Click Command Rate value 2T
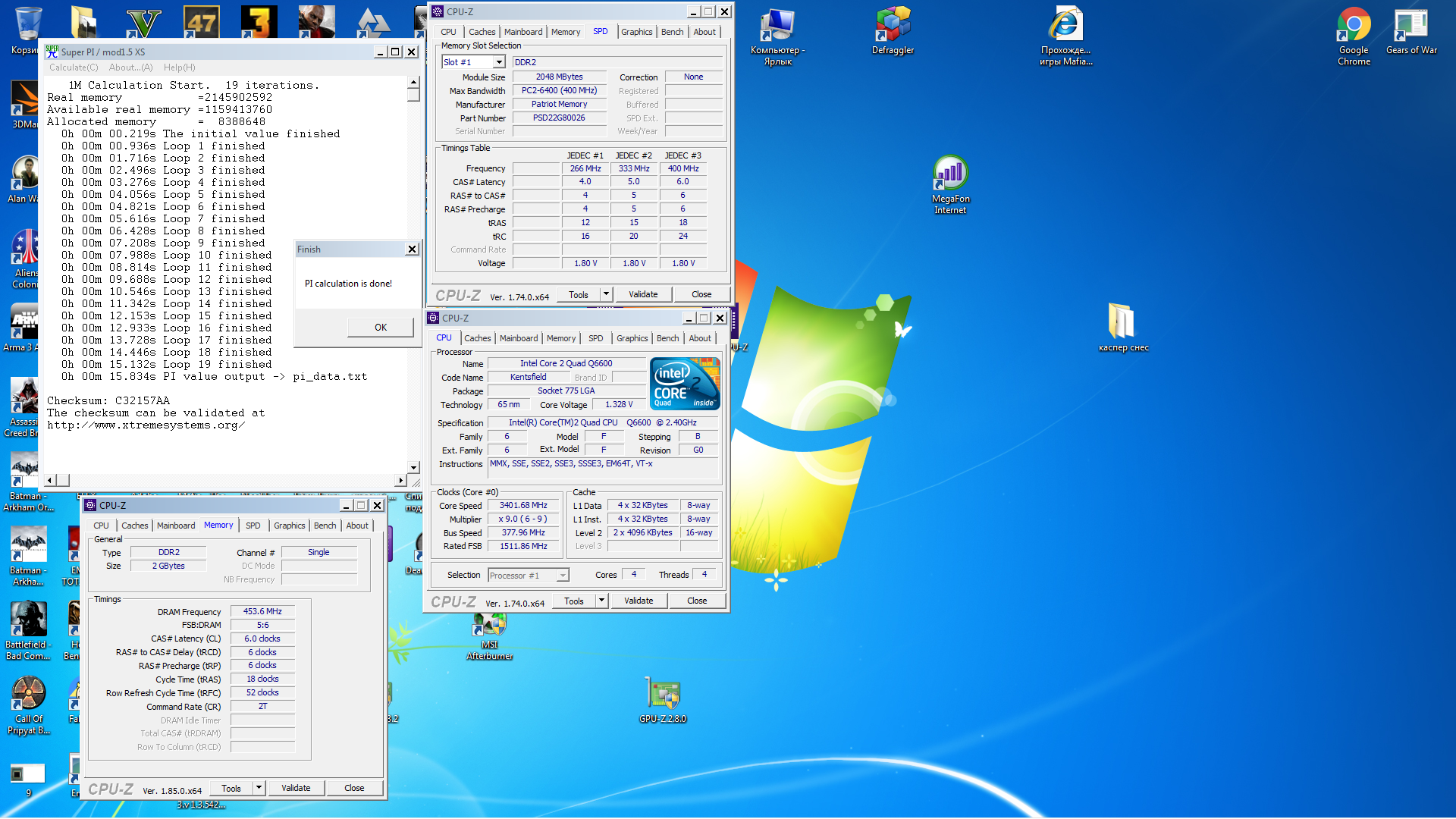1456x819 pixels. [x=262, y=706]
